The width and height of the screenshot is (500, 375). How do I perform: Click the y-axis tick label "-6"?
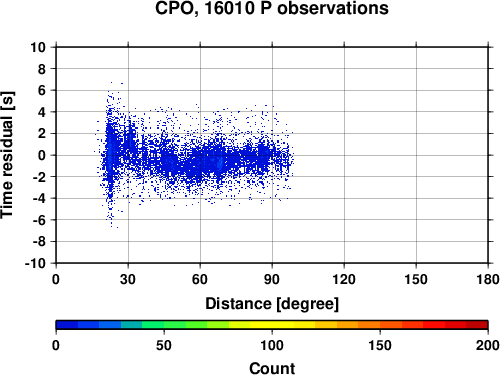coord(39,220)
